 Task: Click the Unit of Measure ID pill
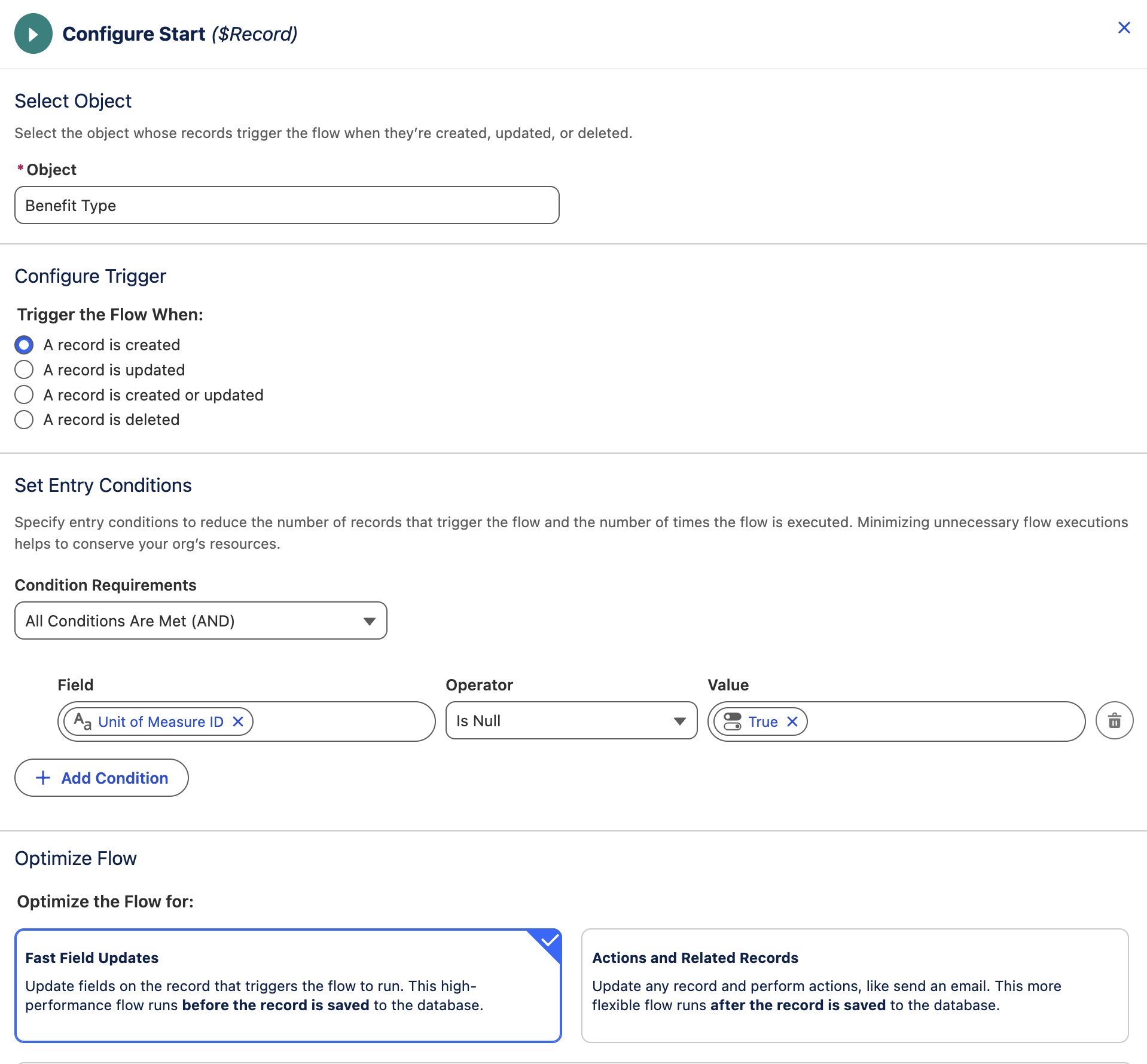click(x=158, y=721)
